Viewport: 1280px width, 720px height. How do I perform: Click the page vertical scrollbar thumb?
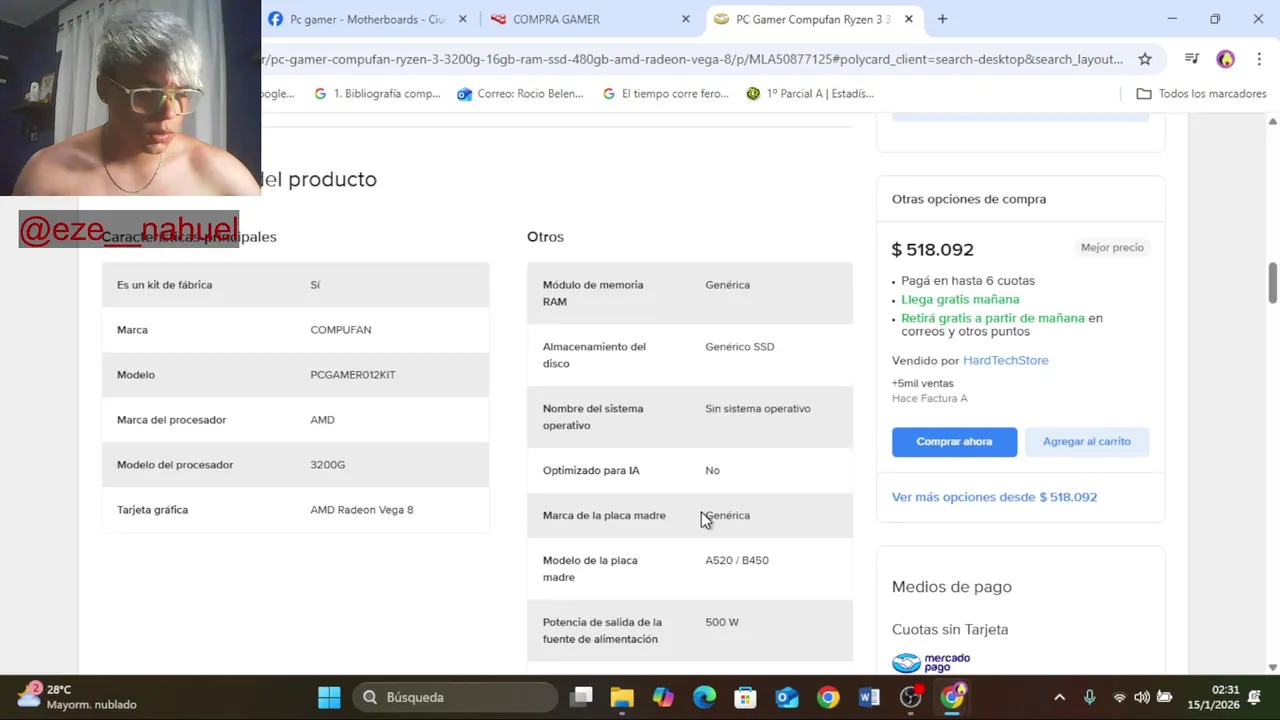[x=1273, y=283]
